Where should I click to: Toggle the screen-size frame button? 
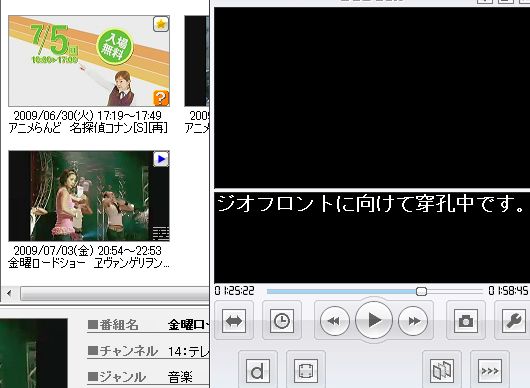click(306, 371)
